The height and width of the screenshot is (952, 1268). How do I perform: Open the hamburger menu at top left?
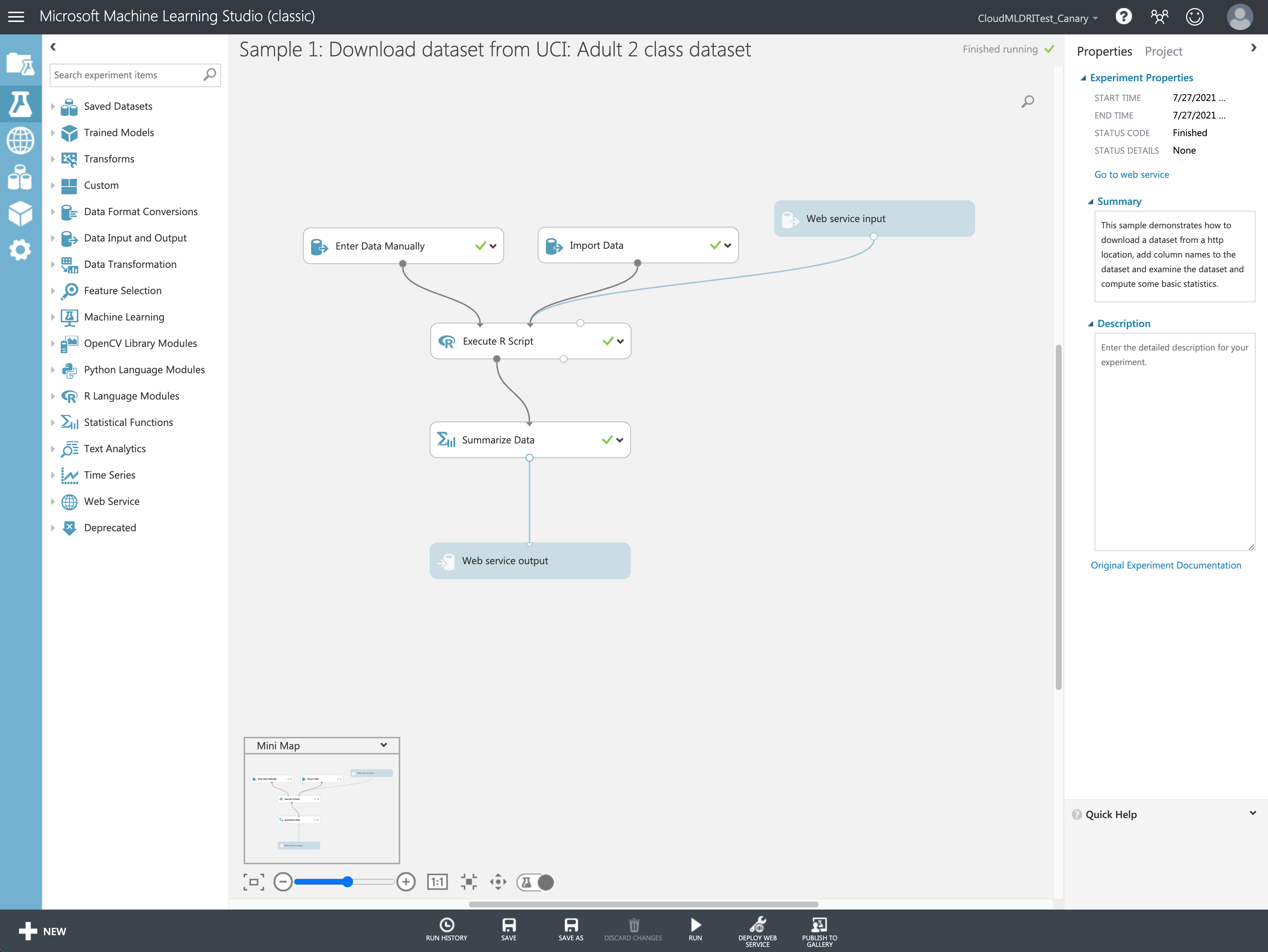coord(16,16)
